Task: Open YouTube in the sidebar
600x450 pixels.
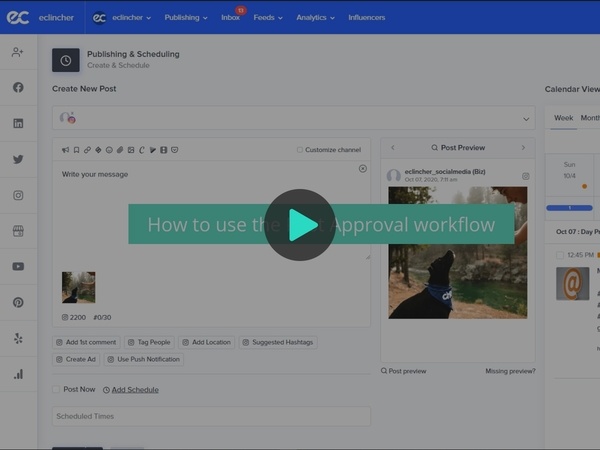Action: (x=18, y=266)
